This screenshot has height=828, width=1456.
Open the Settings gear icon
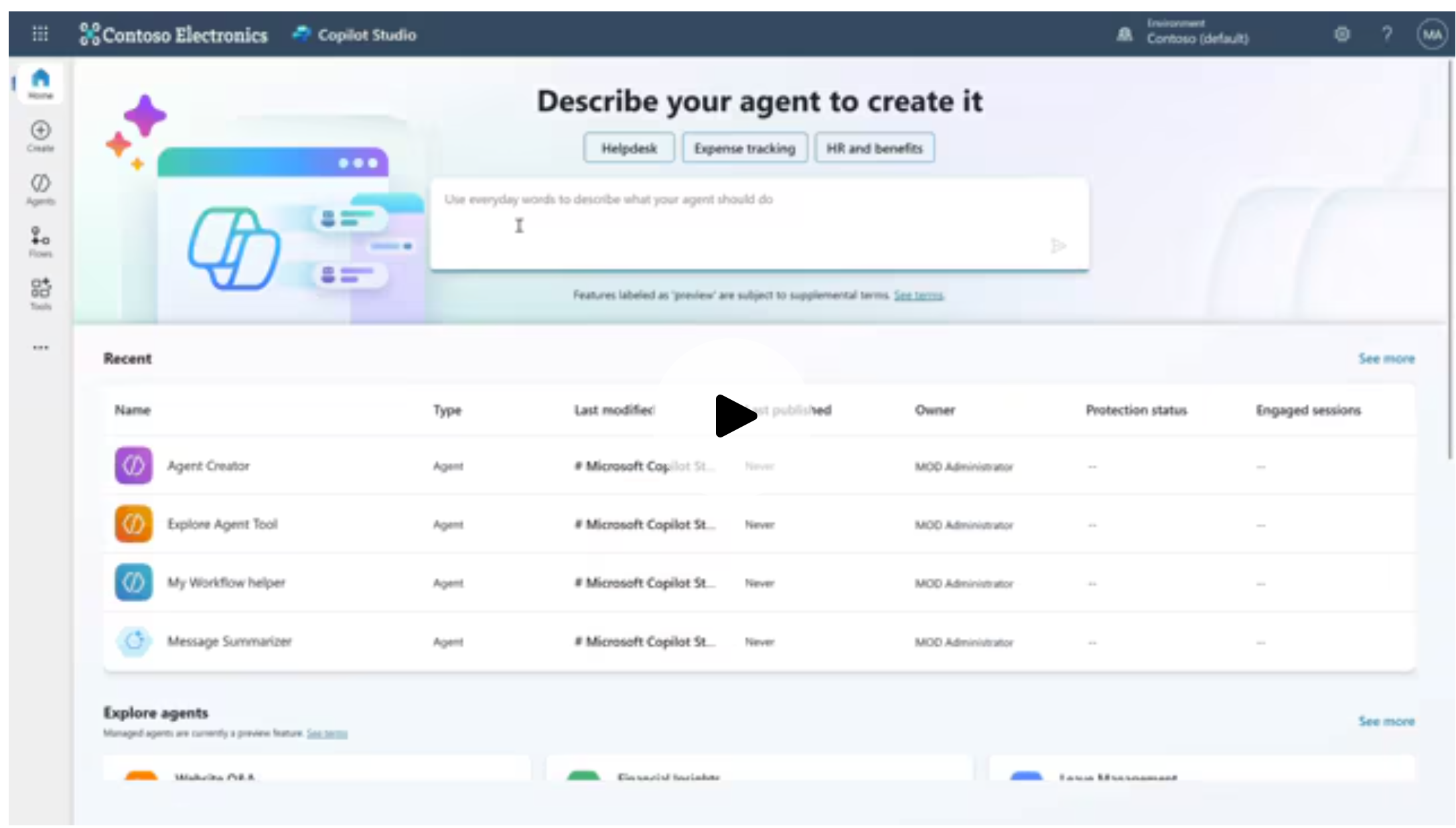[x=1341, y=34]
